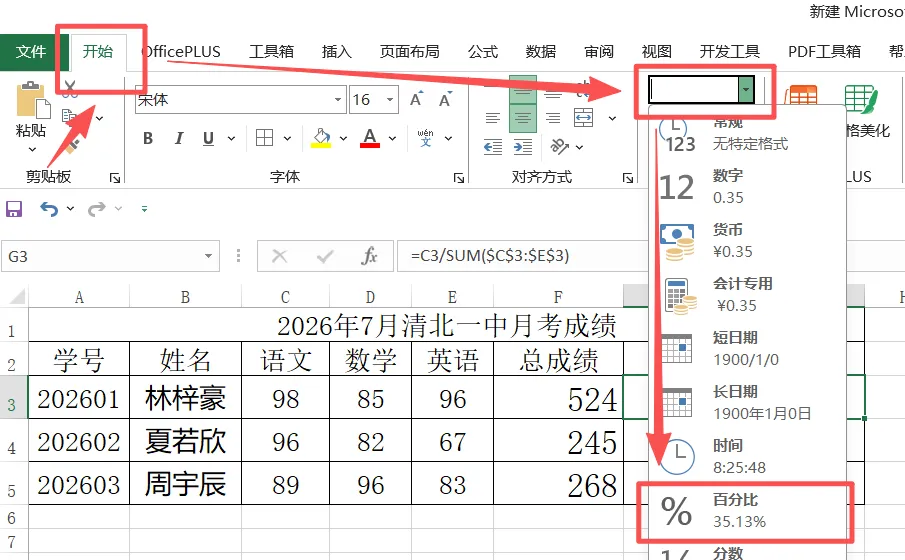
Task: Choose 时间 number format
Action: pyautogui.click(x=747, y=456)
